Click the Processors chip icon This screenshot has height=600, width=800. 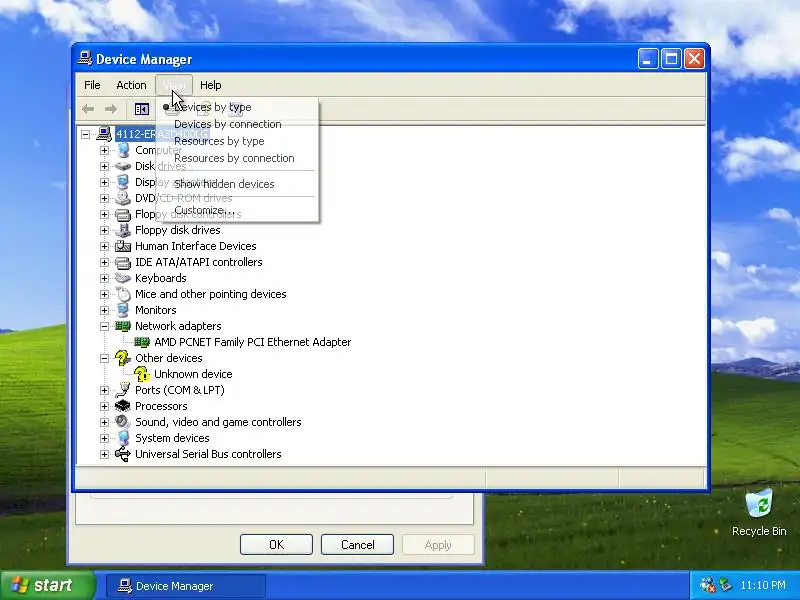point(123,406)
